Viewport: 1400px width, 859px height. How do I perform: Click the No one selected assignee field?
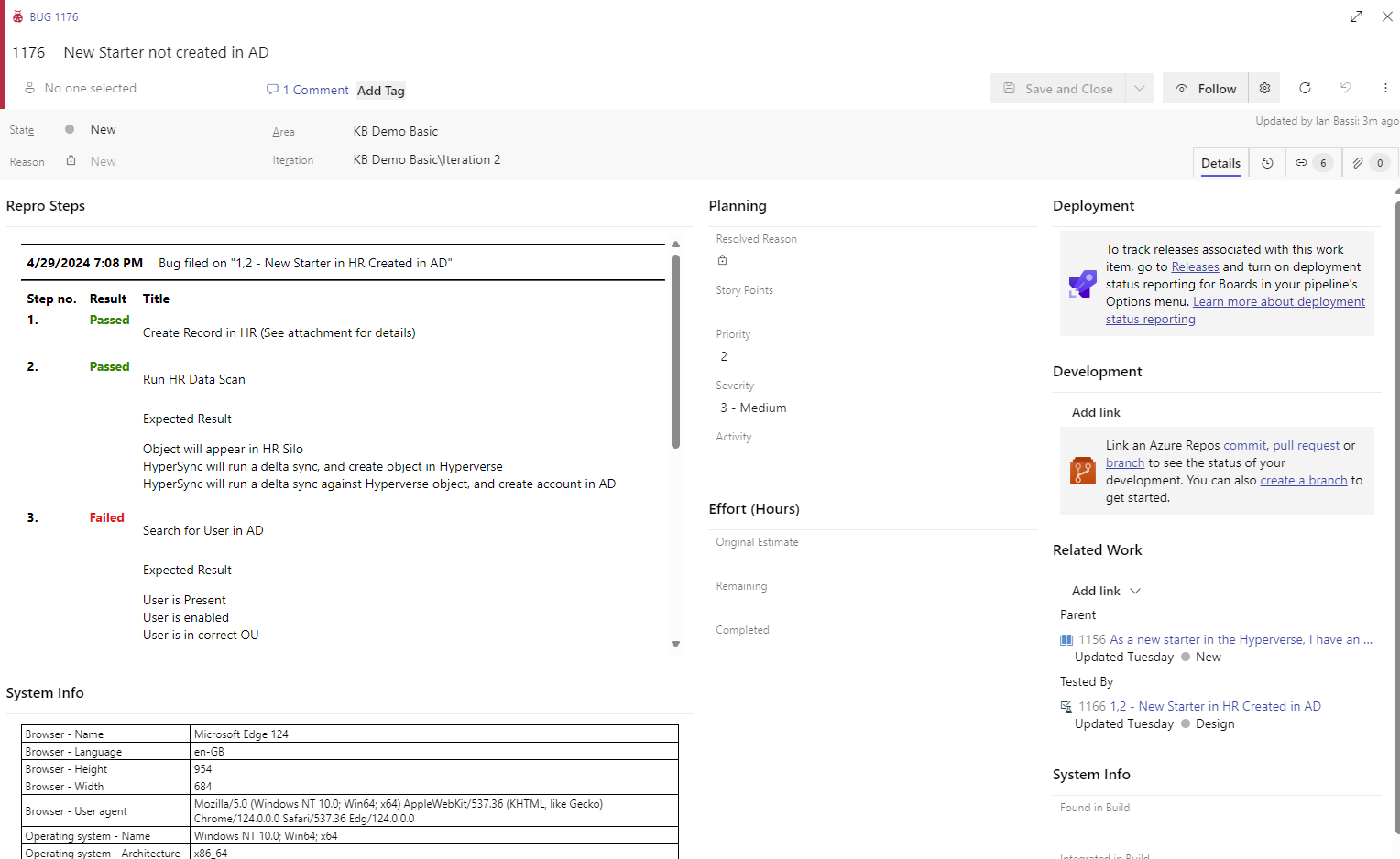point(89,88)
